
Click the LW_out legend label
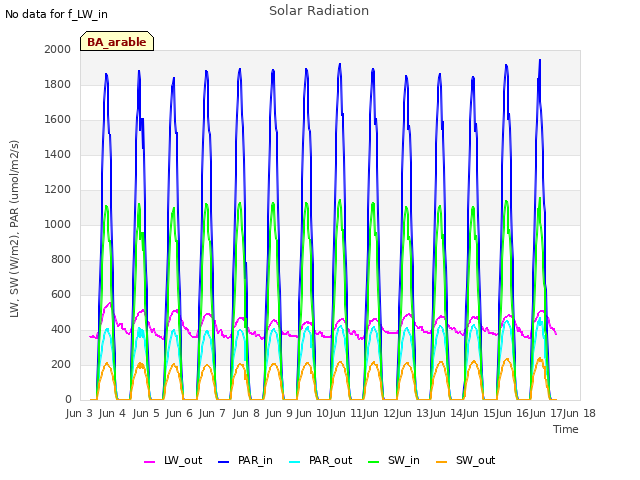coord(183,460)
